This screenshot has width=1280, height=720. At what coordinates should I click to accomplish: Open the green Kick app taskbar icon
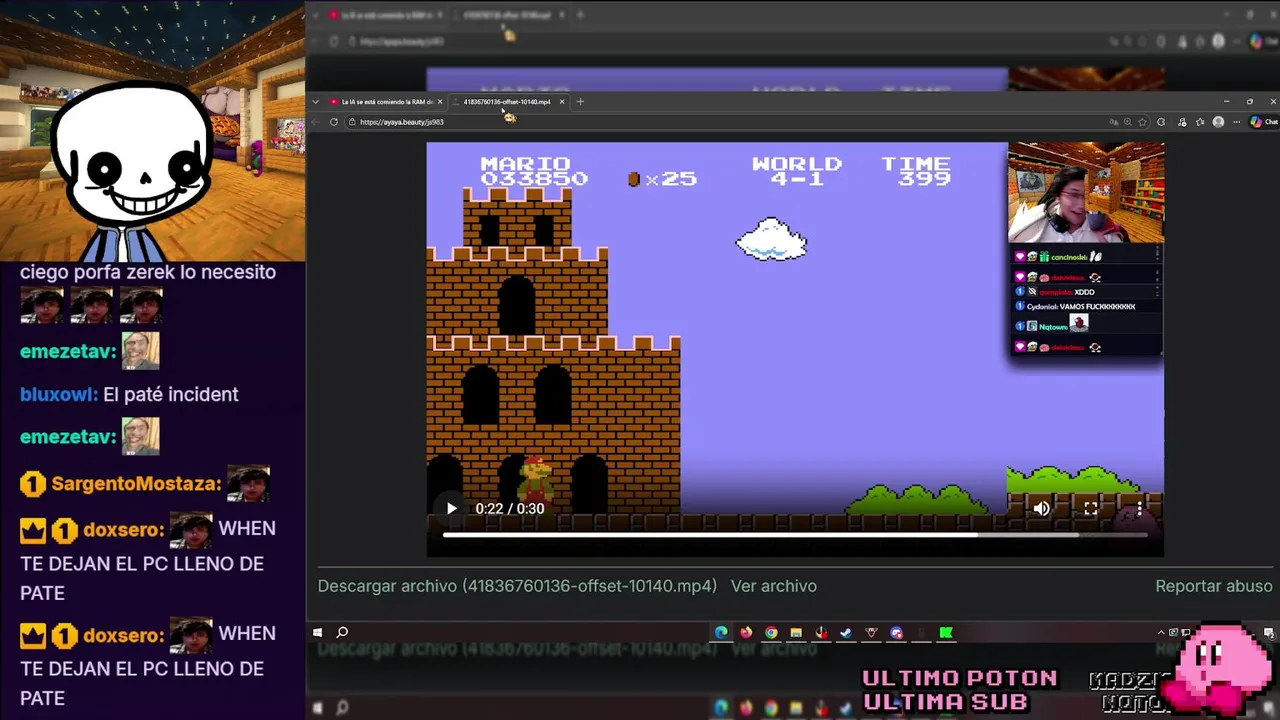[946, 632]
